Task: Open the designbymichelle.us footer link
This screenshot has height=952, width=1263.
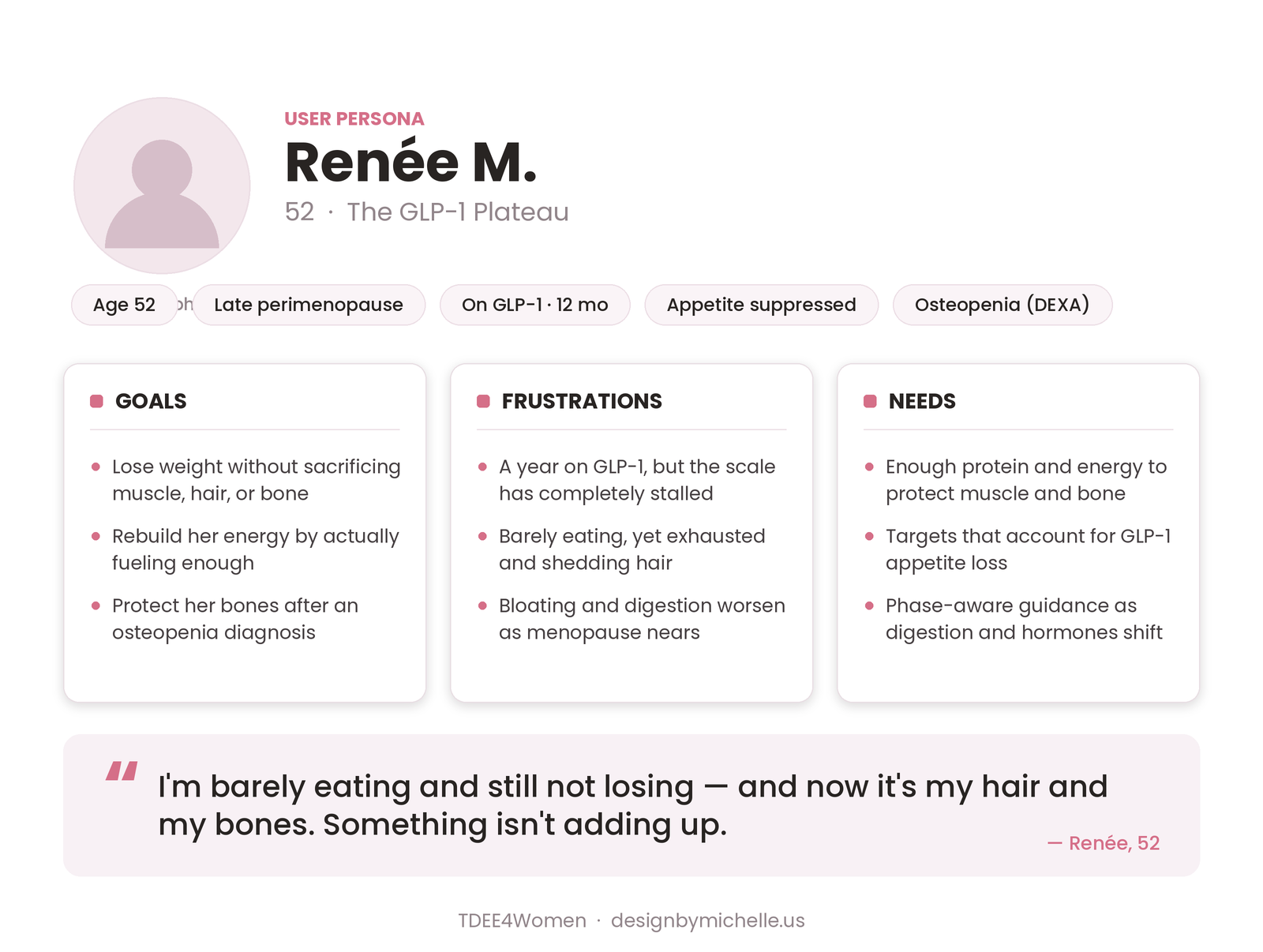Action: pyautogui.click(x=708, y=920)
